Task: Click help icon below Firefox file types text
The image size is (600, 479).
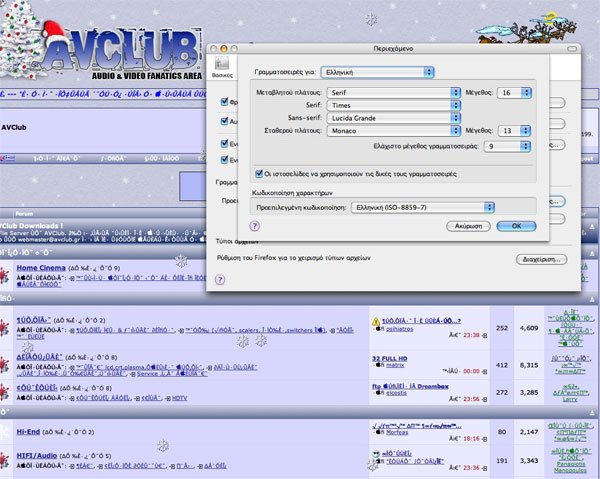Action: click(x=220, y=280)
